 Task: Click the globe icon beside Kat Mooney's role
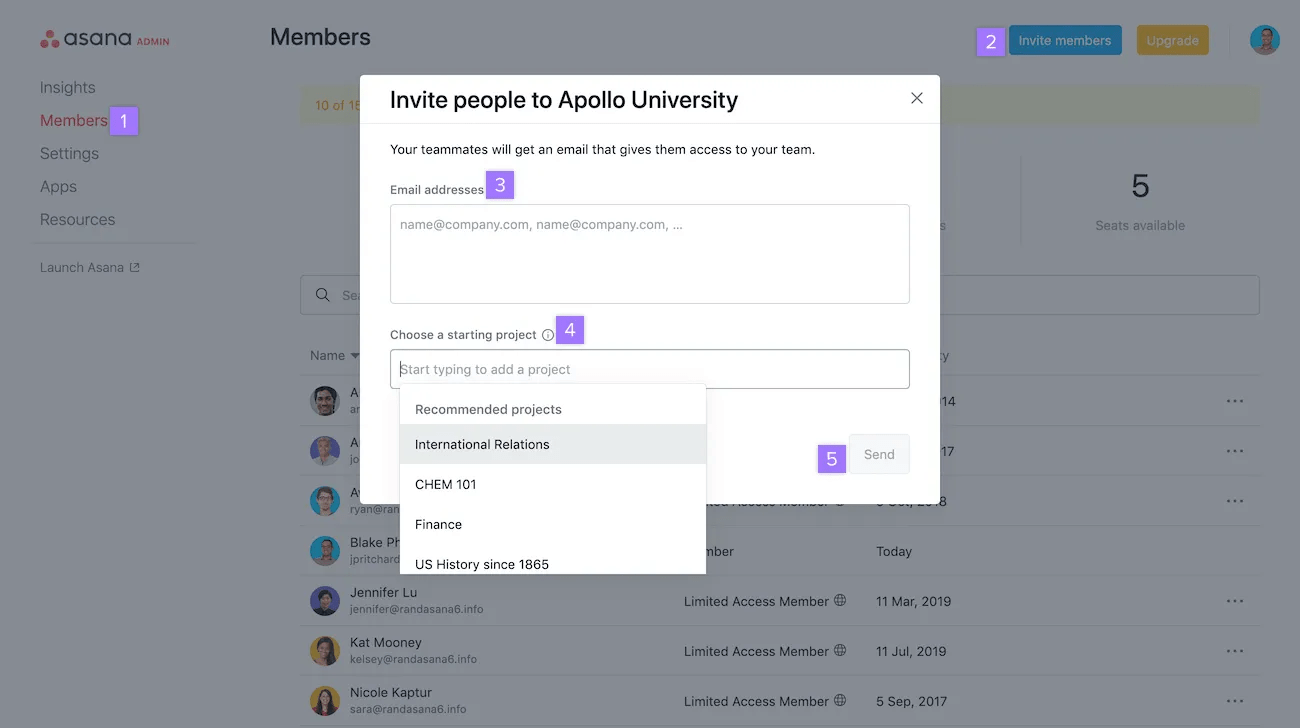click(838, 651)
